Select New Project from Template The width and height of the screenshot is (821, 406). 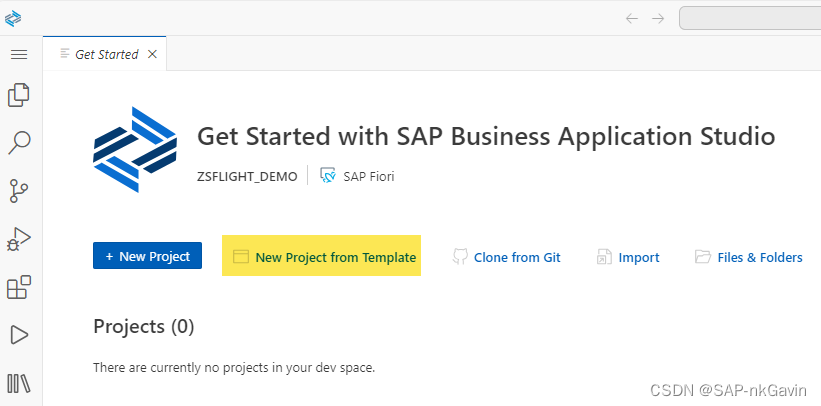coord(323,257)
